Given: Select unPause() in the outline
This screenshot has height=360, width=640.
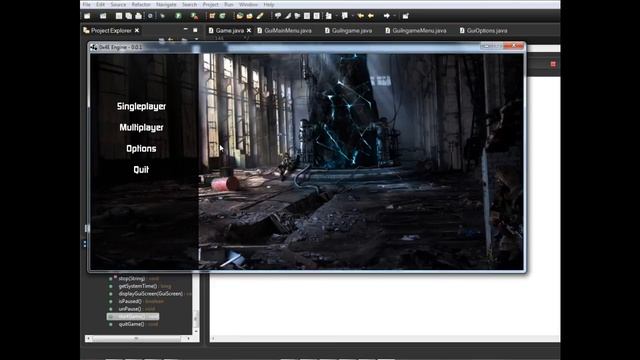Looking at the screenshot, I should point(130,309).
